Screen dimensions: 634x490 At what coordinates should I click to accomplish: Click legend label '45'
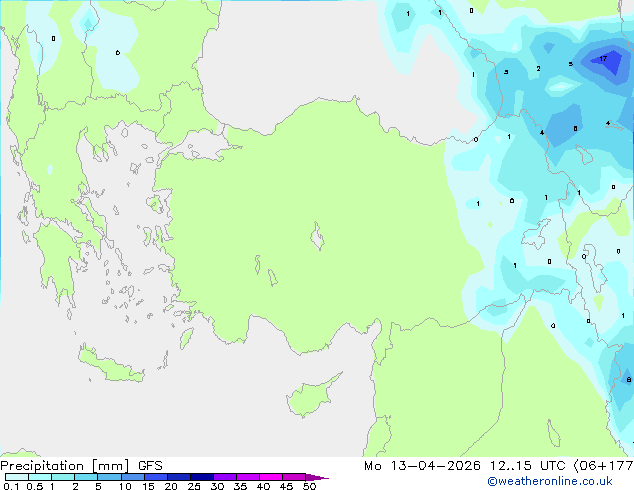click(286, 486)
